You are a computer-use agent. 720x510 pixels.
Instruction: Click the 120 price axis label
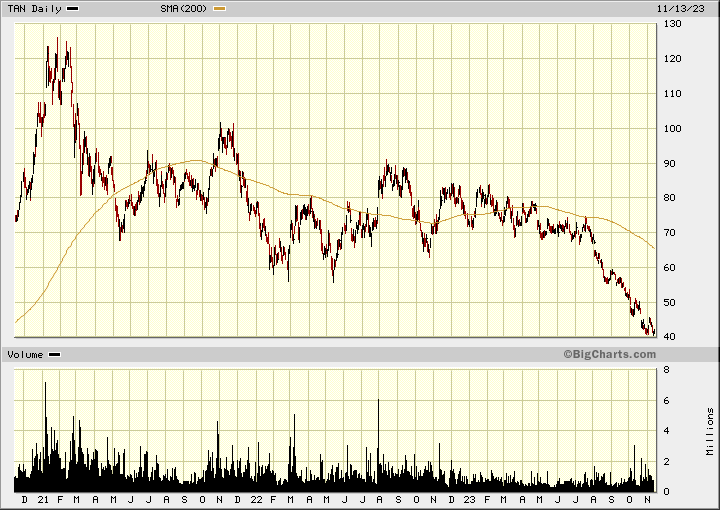tap(673, 59)
